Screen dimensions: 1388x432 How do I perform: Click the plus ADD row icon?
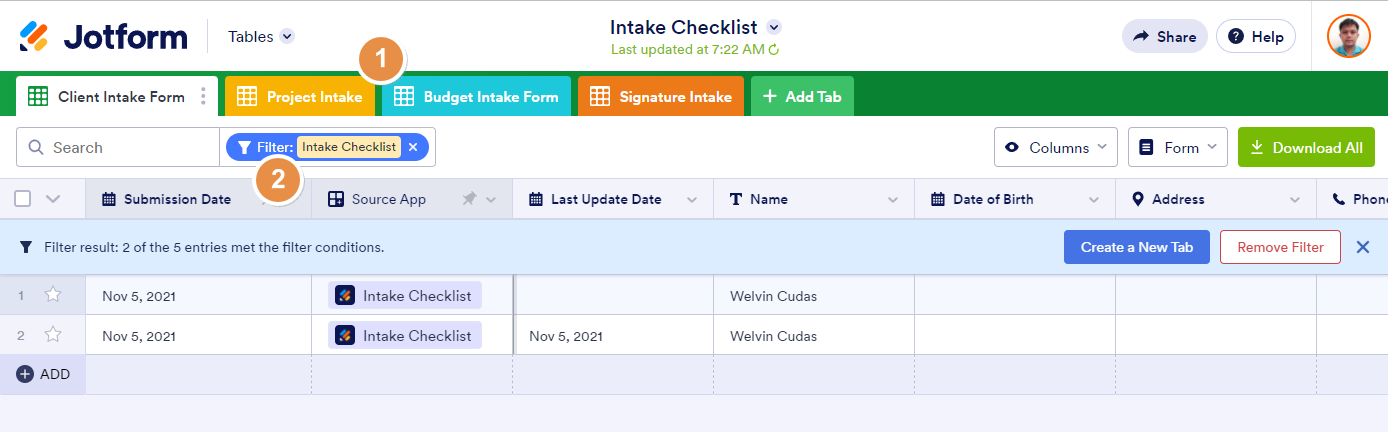[x=25, y=374]
